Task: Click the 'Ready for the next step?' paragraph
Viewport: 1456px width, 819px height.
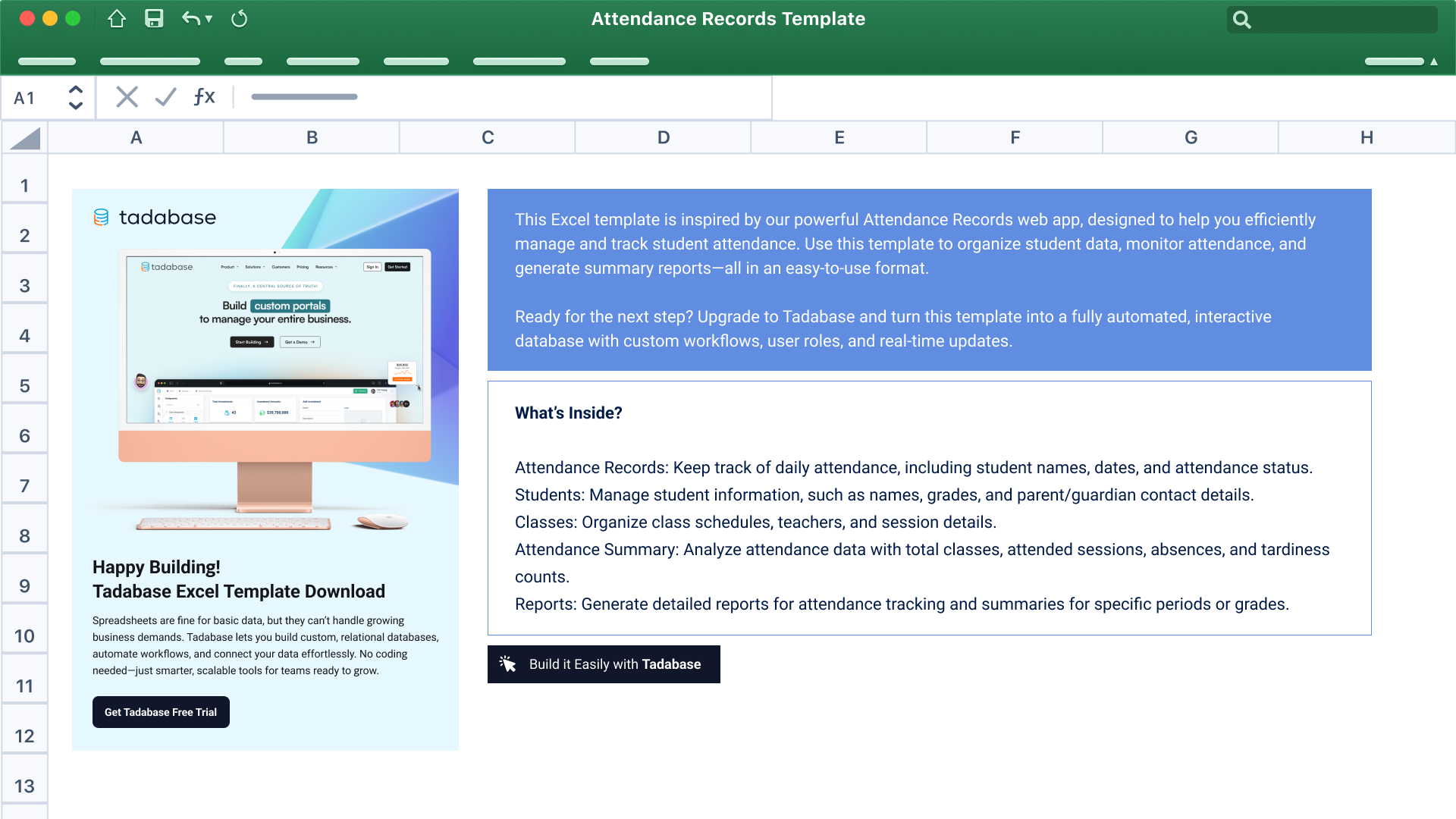Action: 893,329
